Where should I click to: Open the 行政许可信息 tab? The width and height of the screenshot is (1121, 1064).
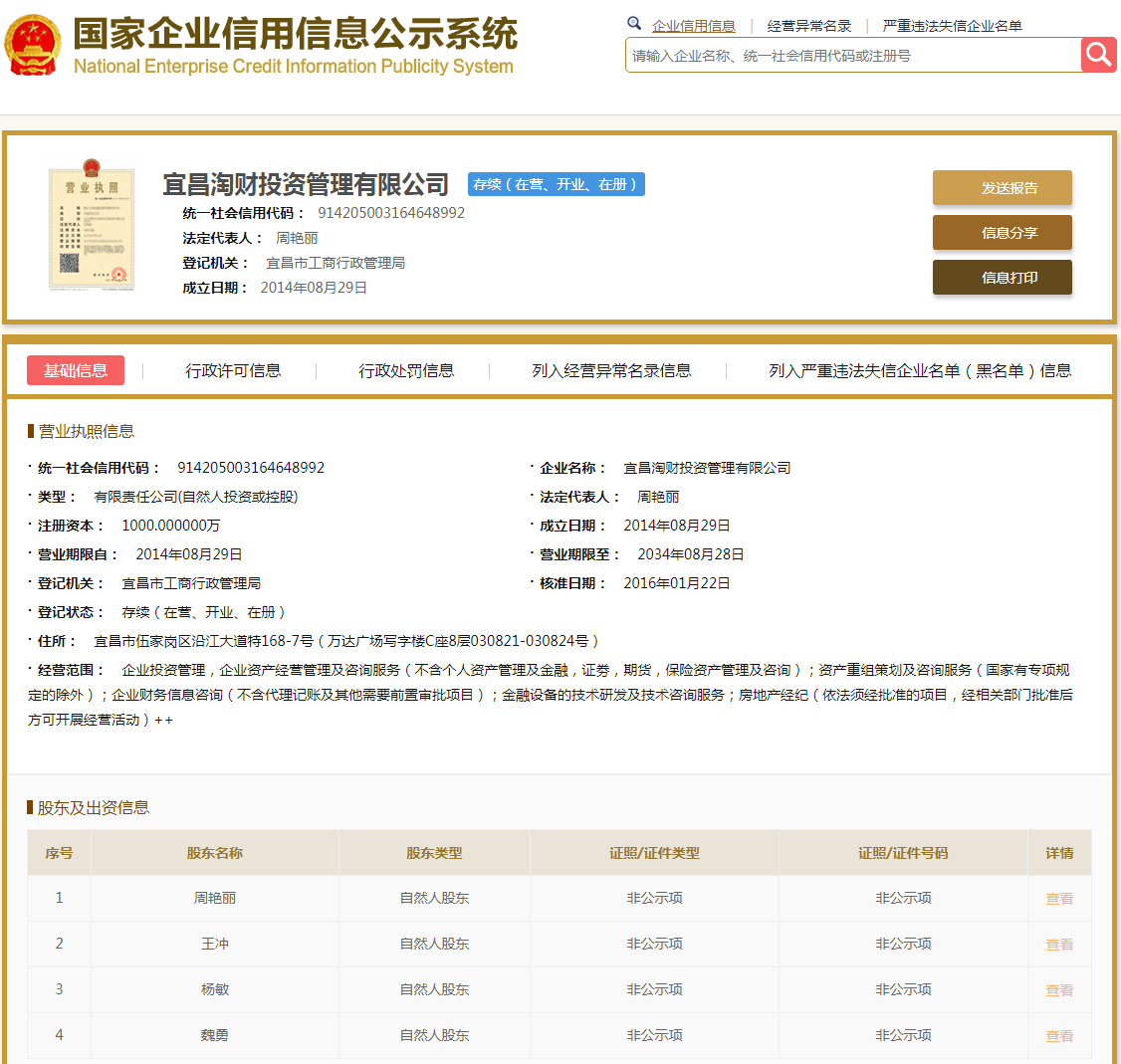coord(233,370)
